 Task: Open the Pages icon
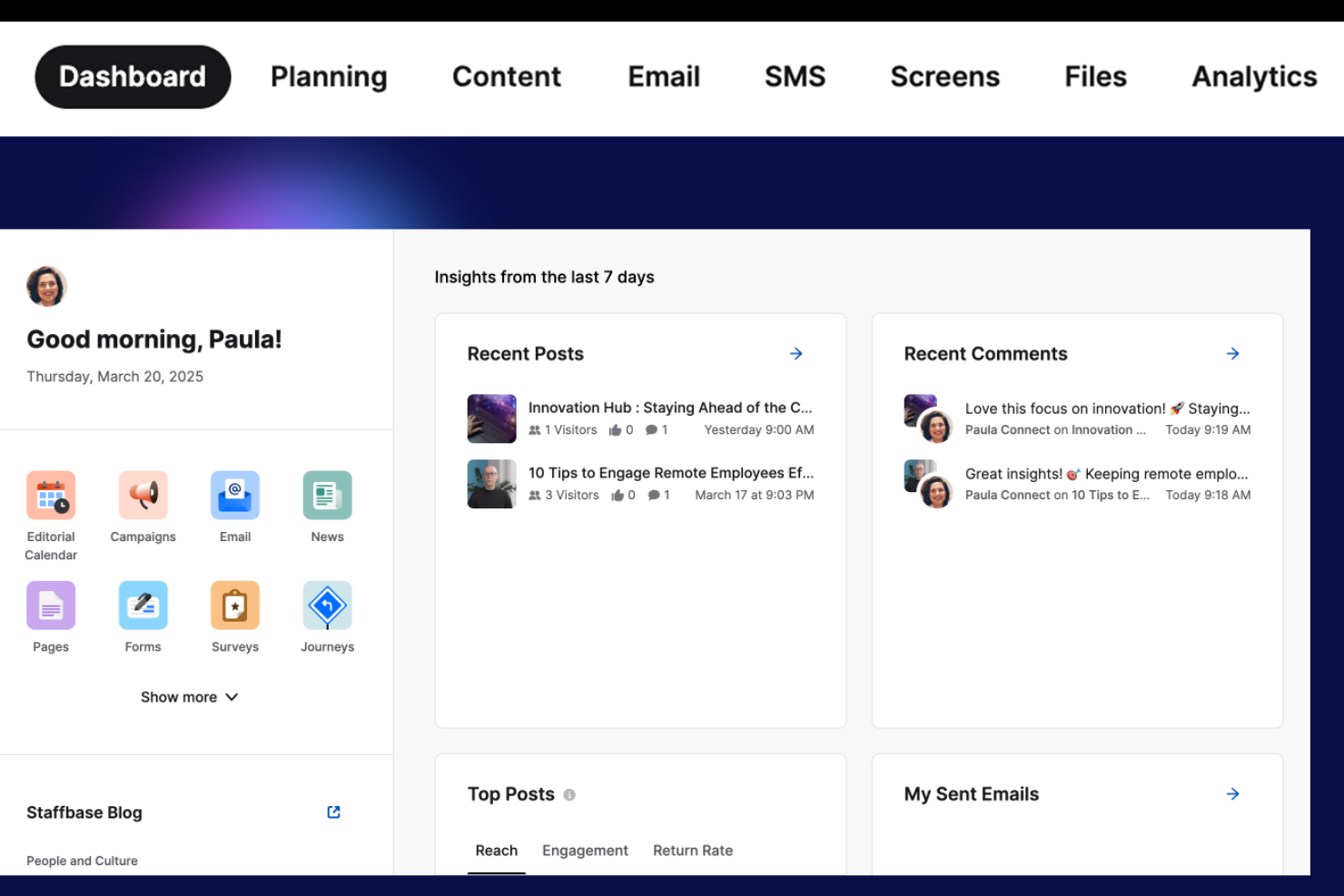tap(51, 605)
